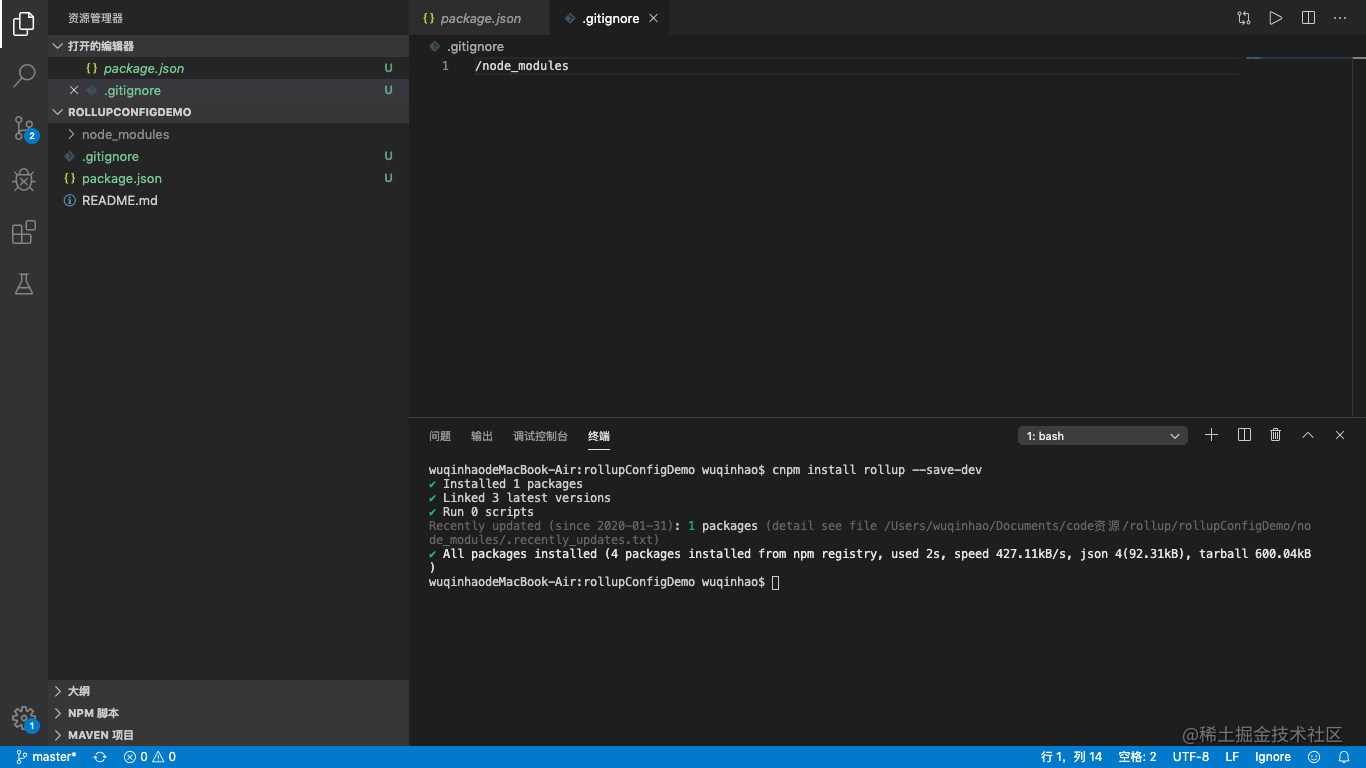Click the /node_modules text in editor
Image resolution: width=1366 pixels, height=768 pixels.
(x=522, y=66)
